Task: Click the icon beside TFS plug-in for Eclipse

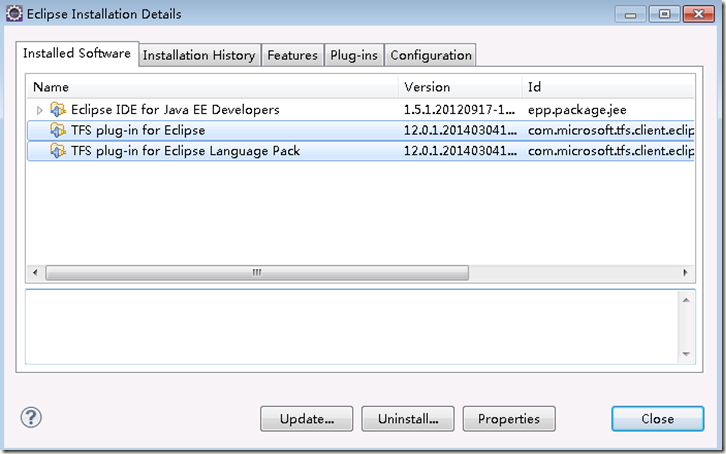Action: click(58, 130)
